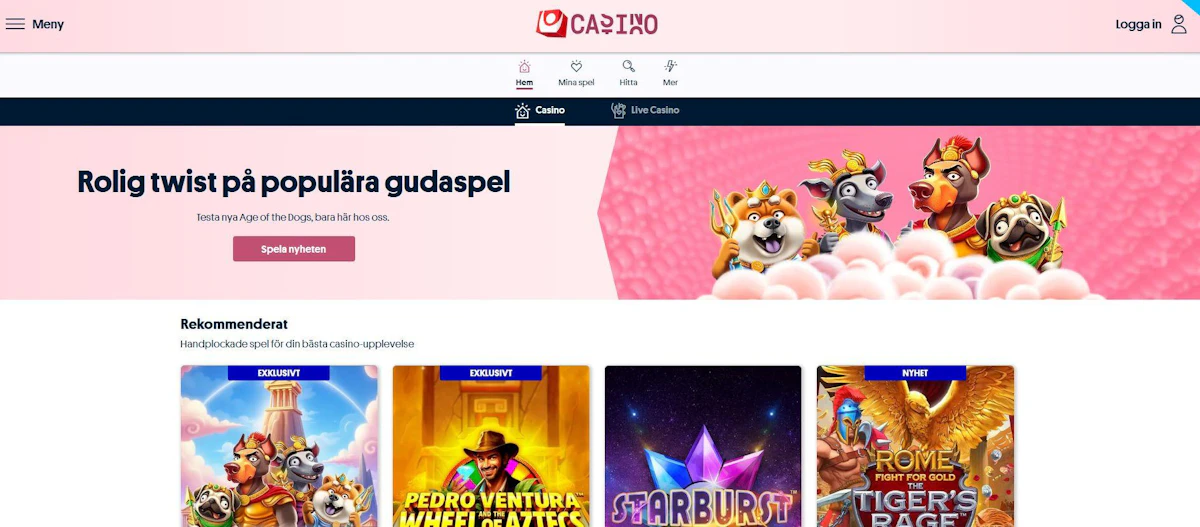
Task: Open Pedro Ventura Wheel of Aztecs game
Action: click(491, 446)
